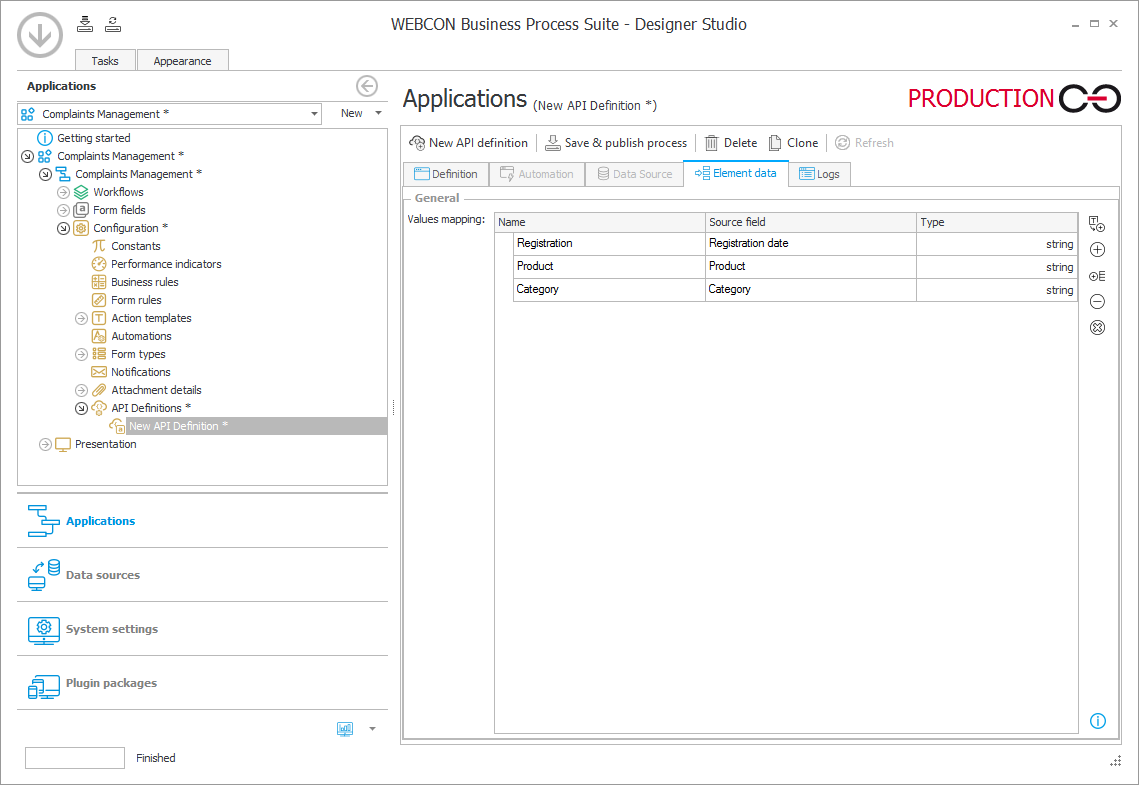The width and height of the screenshot is (1139, 785).
Task: Expand the Form fields node
Action: pyautogui.click(x=63, y=210)
